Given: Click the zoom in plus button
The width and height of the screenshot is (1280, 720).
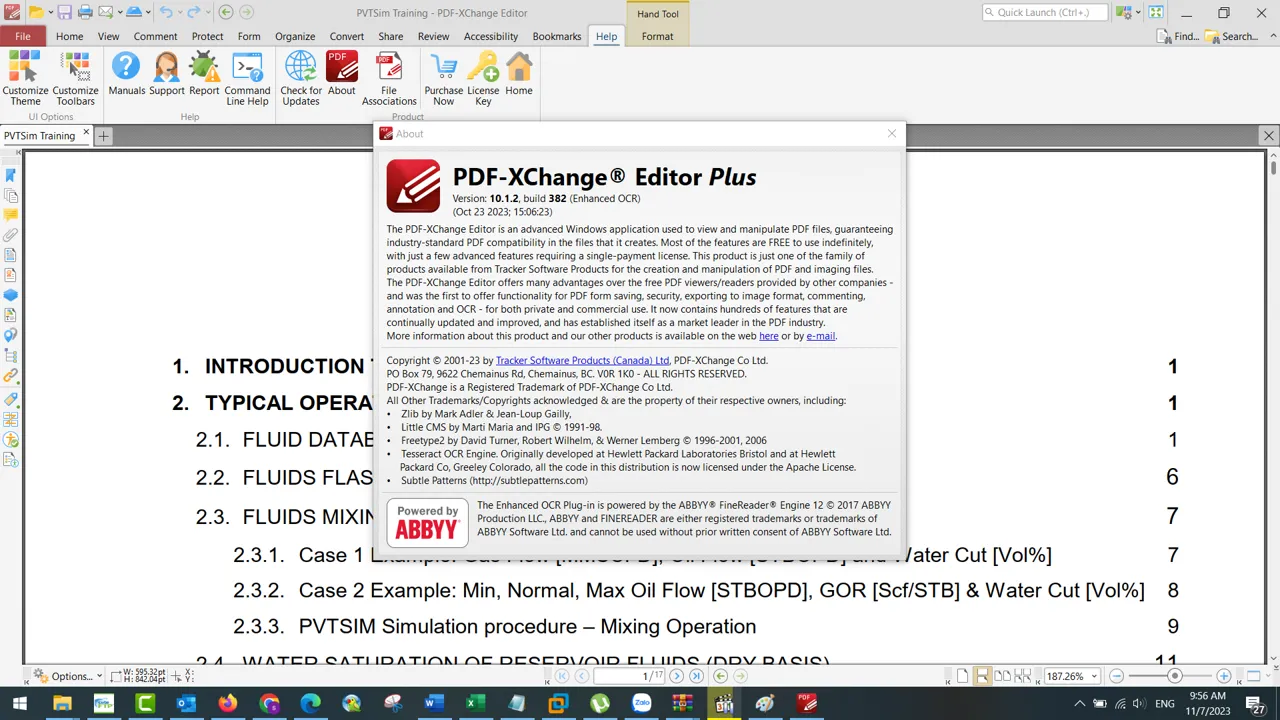Looking at the screenshot, I should [x=1223, y=676].
